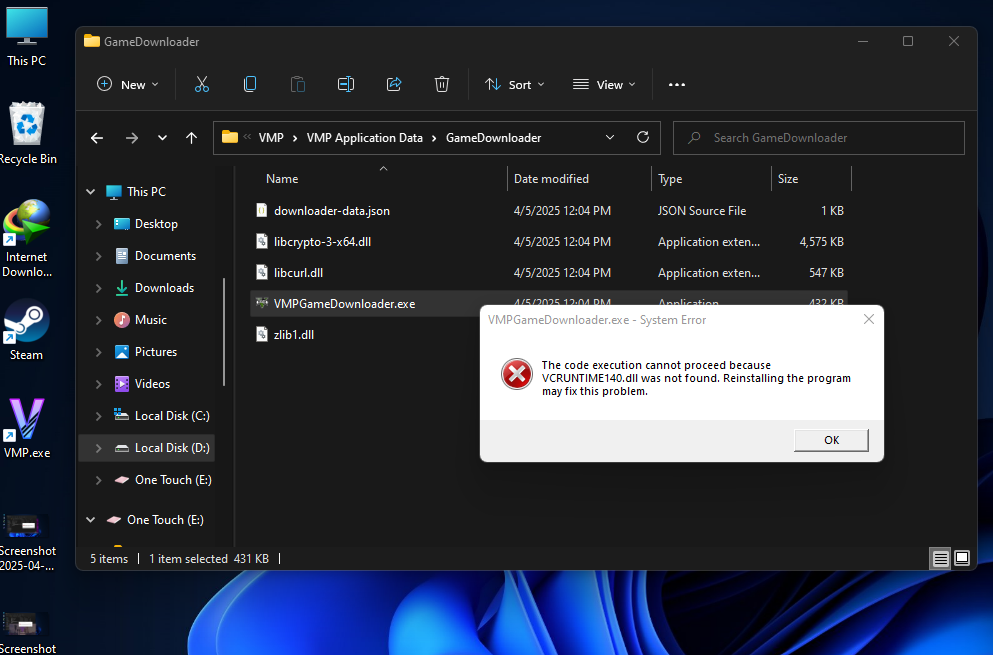Select the libcurl.dll file
Screen dimensions: 993x655
click(x=298, y=273)
